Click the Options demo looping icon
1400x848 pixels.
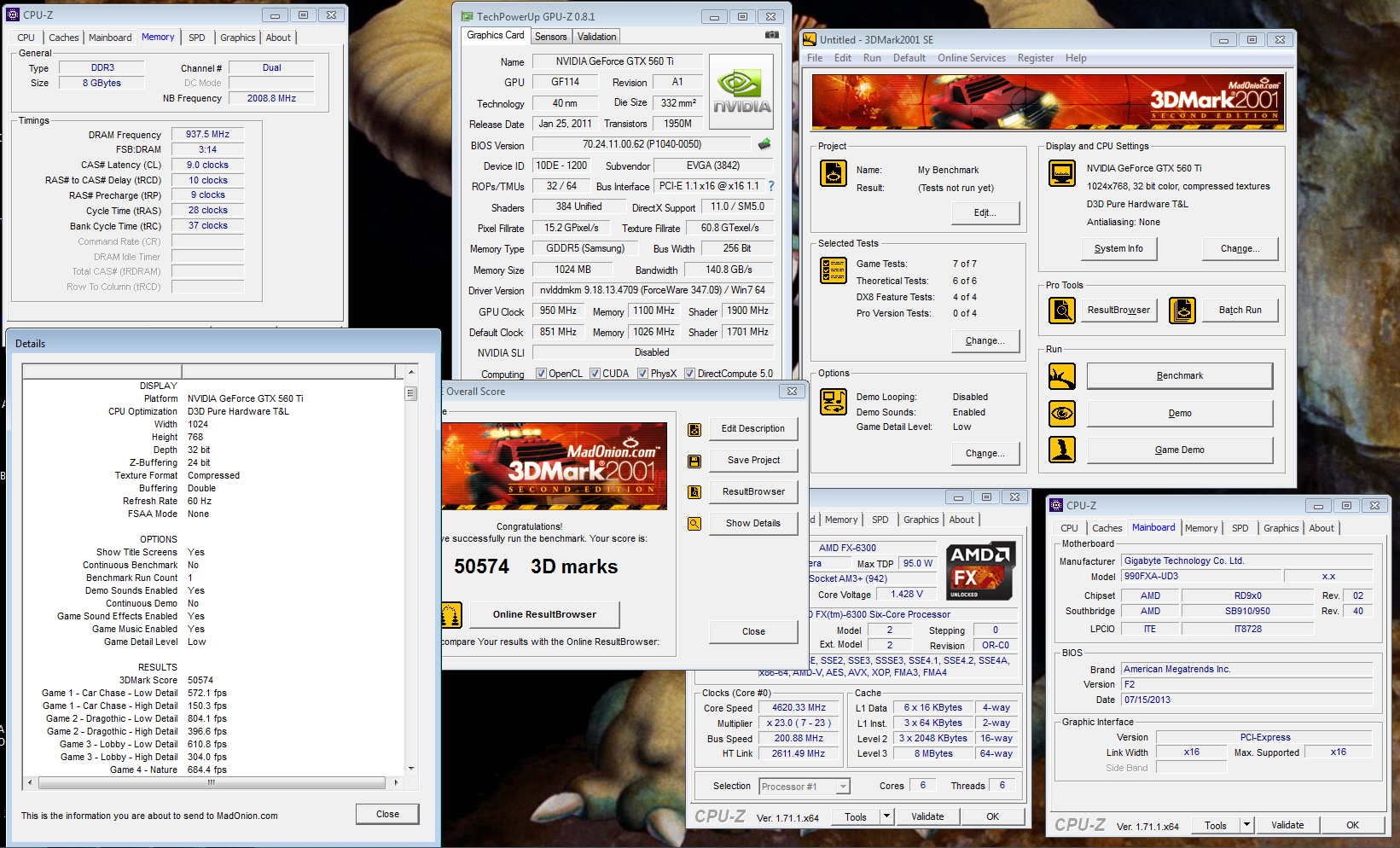click(833, 402)
